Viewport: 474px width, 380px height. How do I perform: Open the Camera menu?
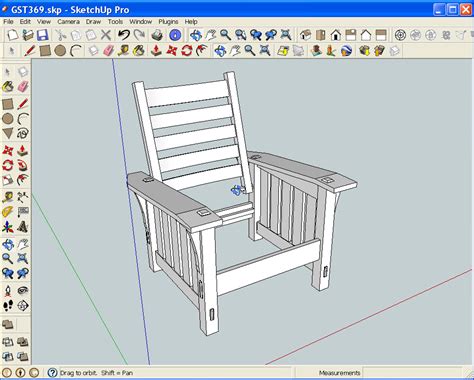tap(68, 22)
